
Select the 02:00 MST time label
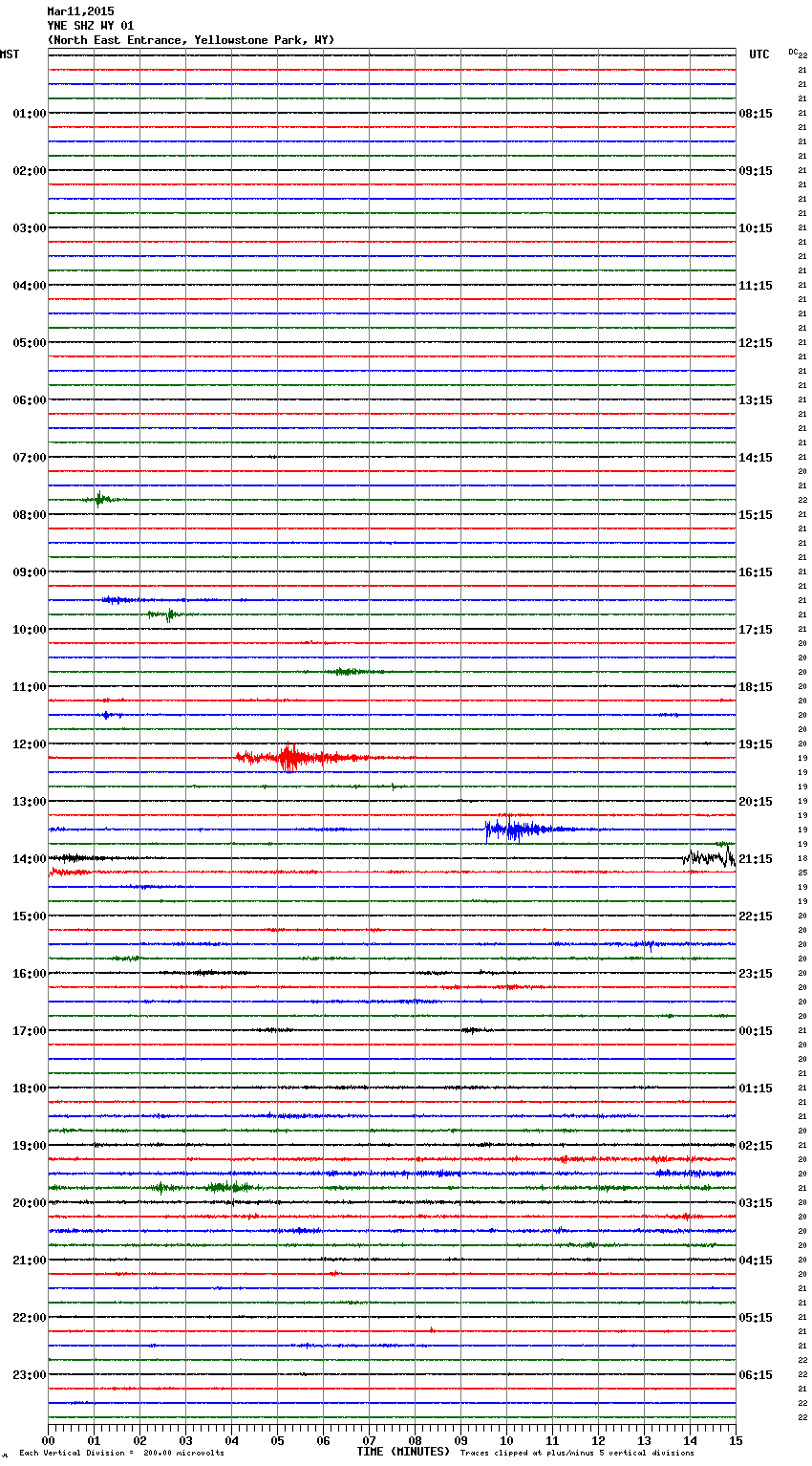coord(29,171)
